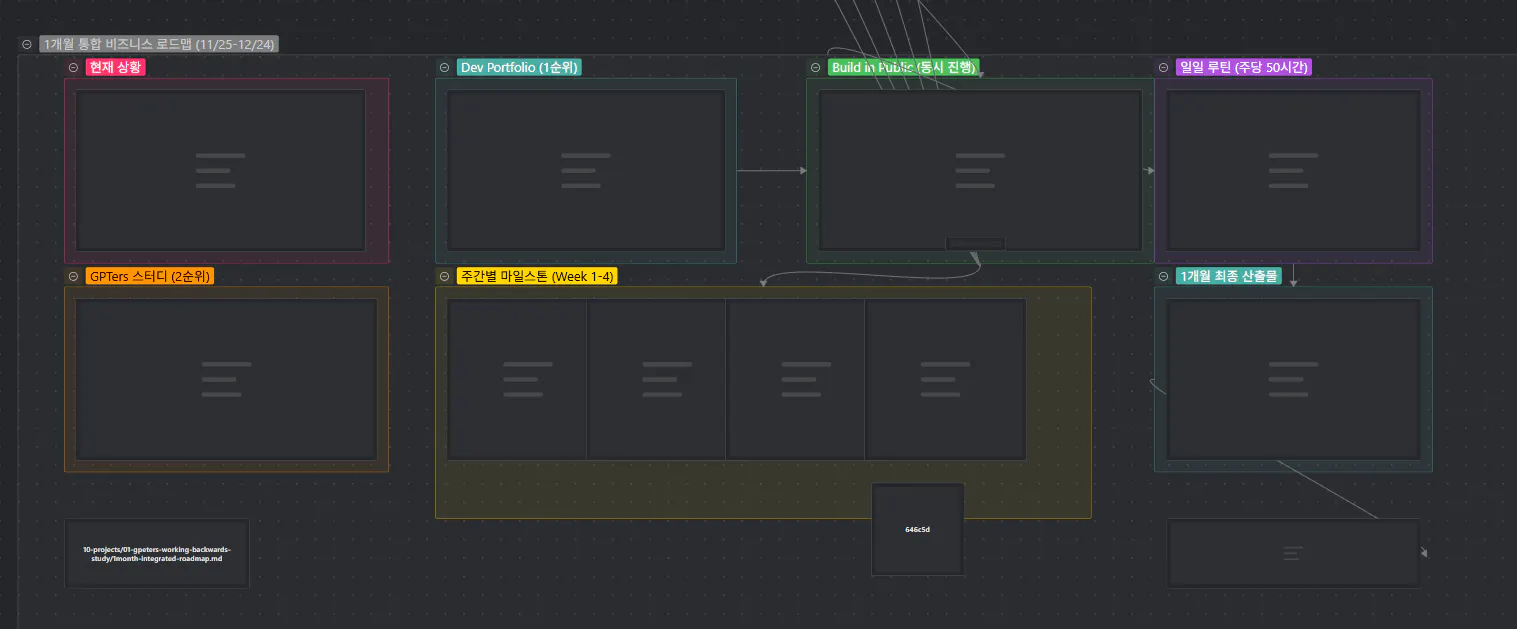This screenshot has width=1517, height=629.
Task: Select the 1개월 최종 산출물 label
Action: click(1229, 276)
